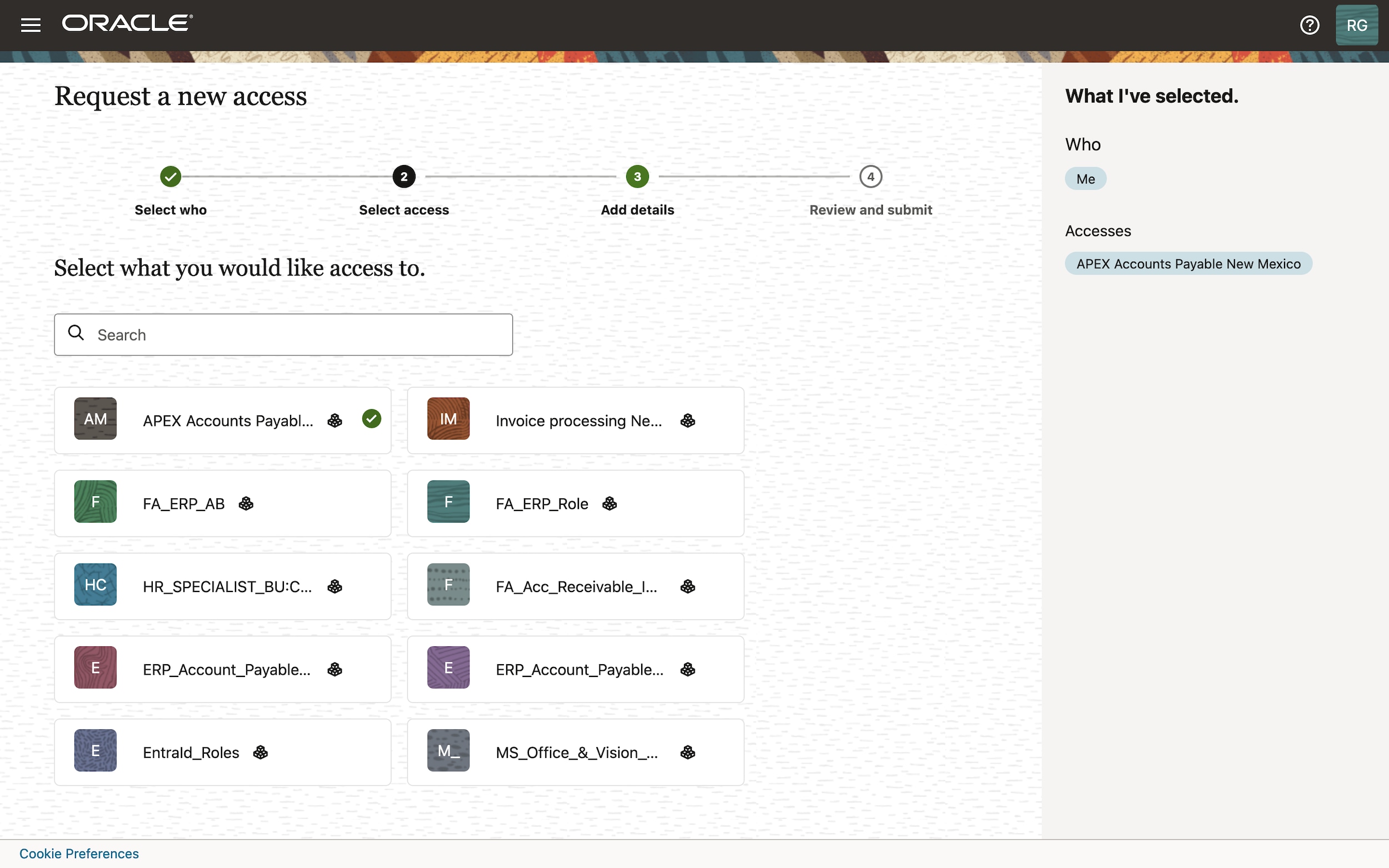Deselect the checked APEX Accounts Payable card
The height and width of the screenshot is (868, 1389).
(223, 421)
